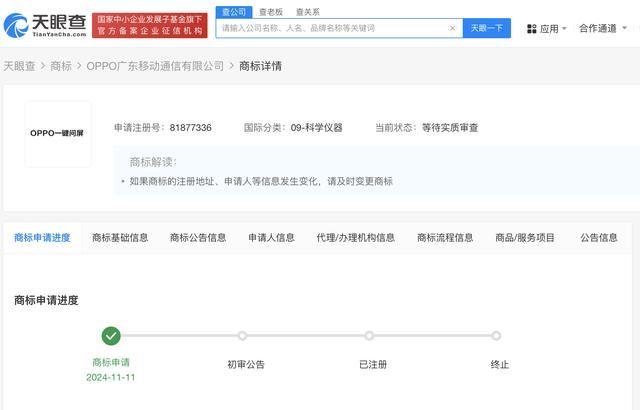Image resolution: width=640 pixels, height=410 pixels.
Task: View the OPPO一键问屏 trademark thumbnail
Action: [x=58, y=134]
